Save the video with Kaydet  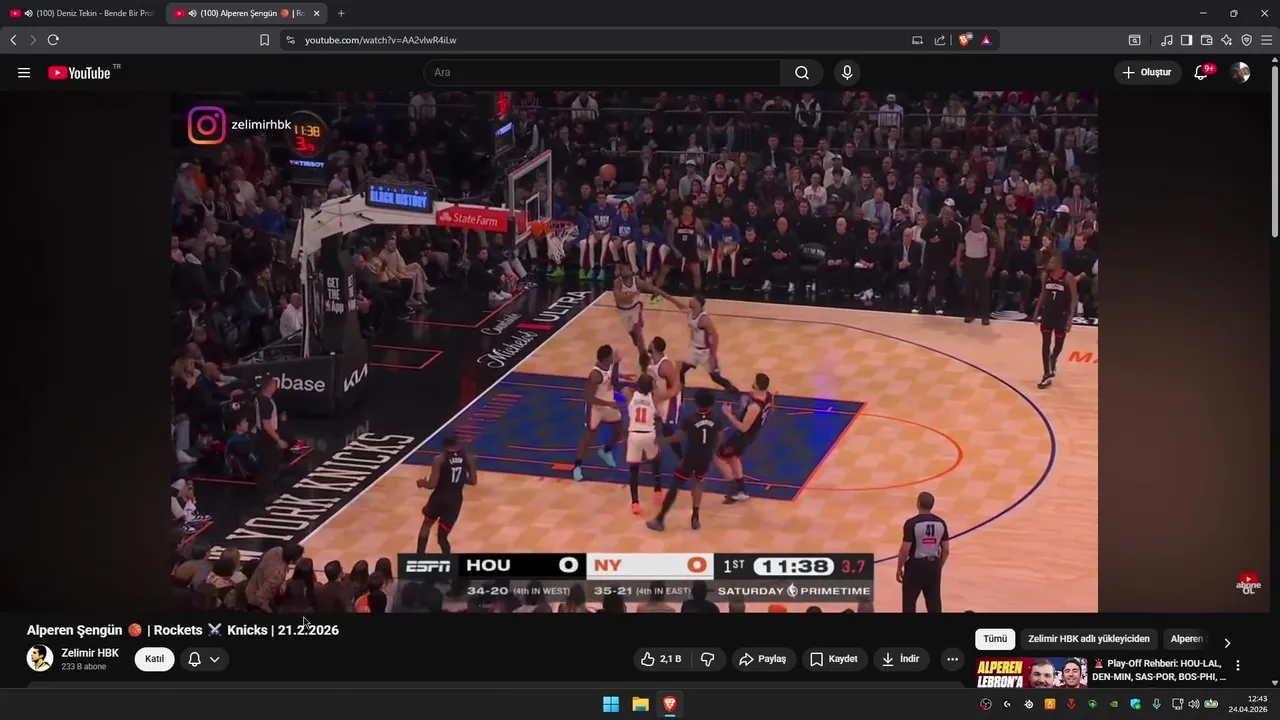[834, 659]
